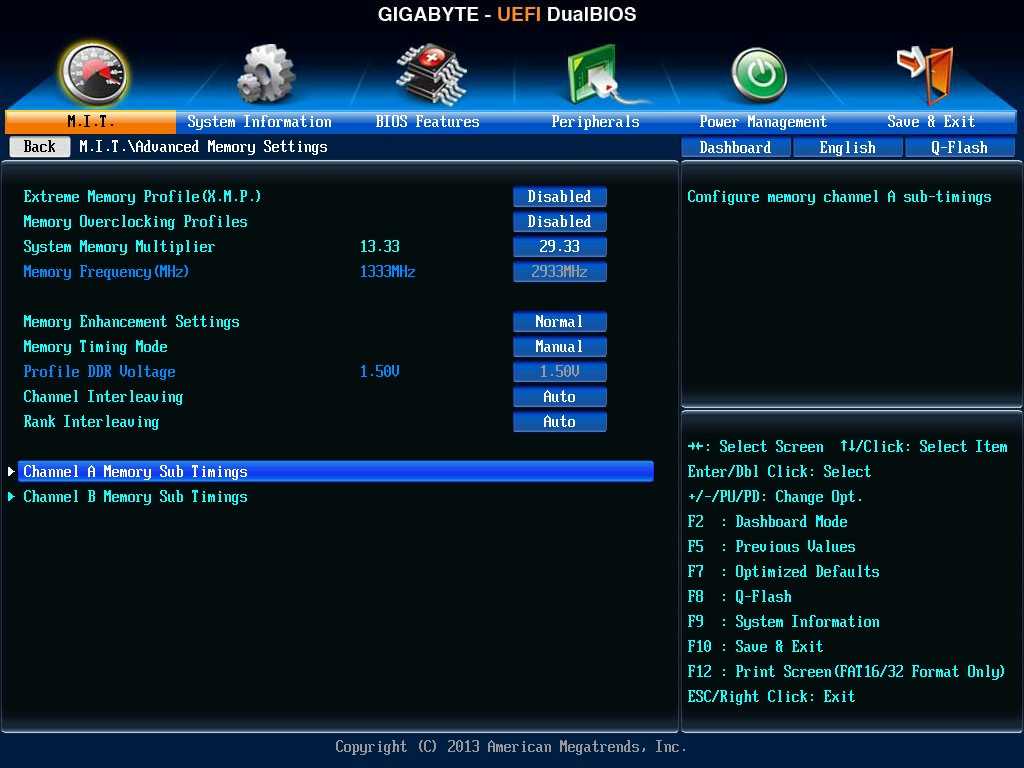Launch the Q-Flash utility button
This screenshot has height=768, width=1024.
pos(959,147)
